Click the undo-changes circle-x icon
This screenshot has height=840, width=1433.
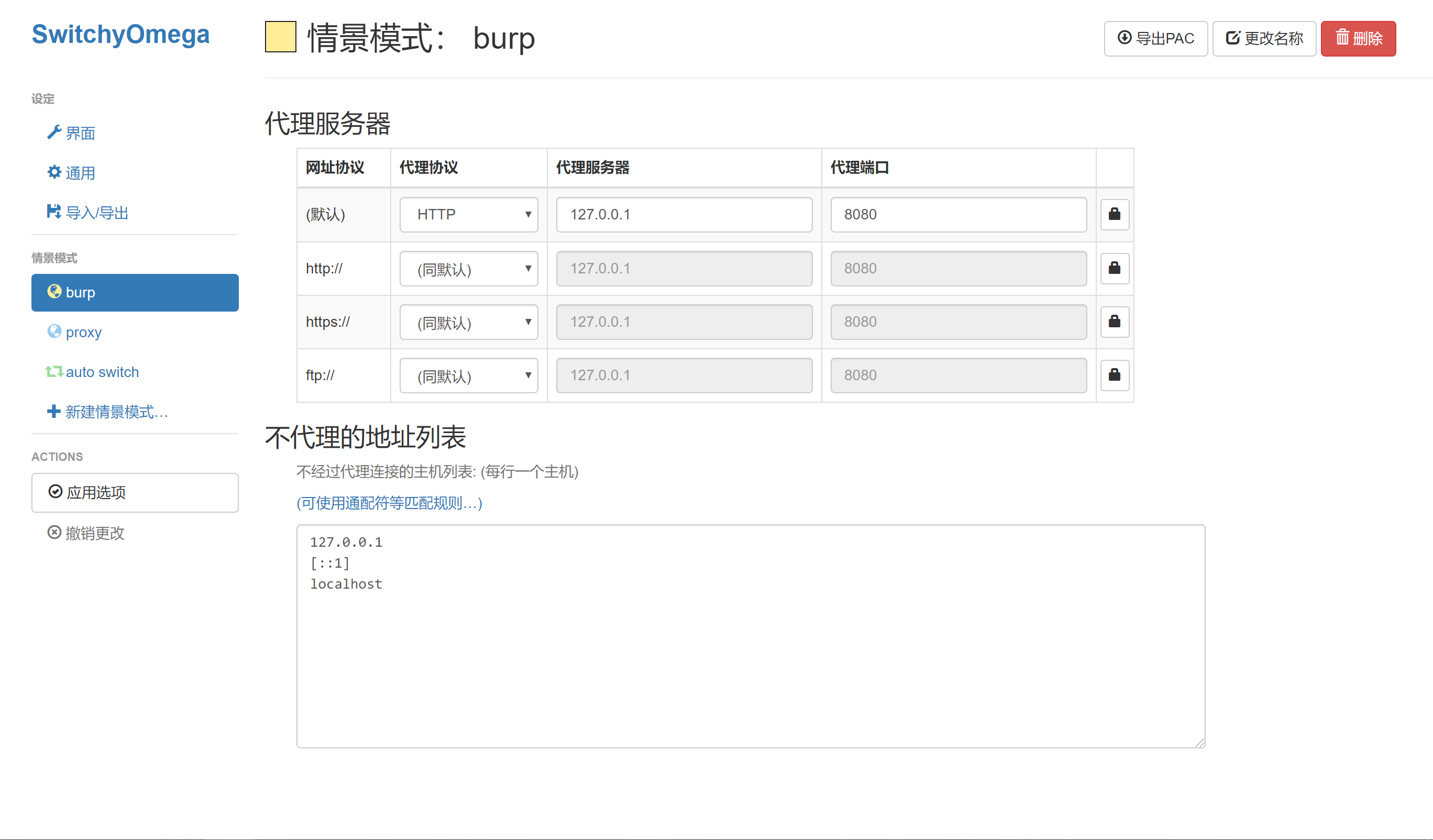(54, 532)
